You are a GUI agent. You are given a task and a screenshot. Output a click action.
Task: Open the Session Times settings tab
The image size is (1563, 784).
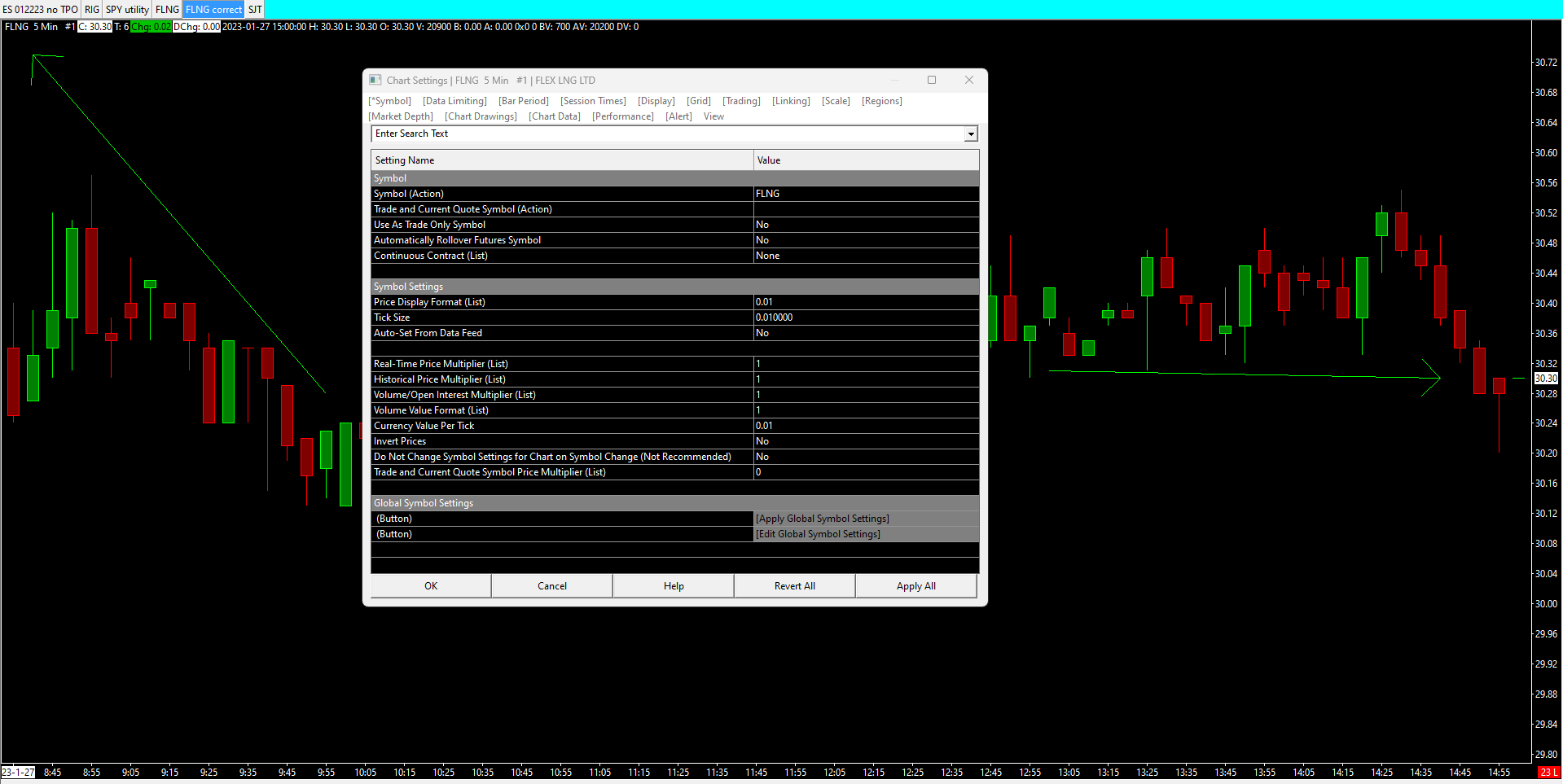[x=593, y=101]
